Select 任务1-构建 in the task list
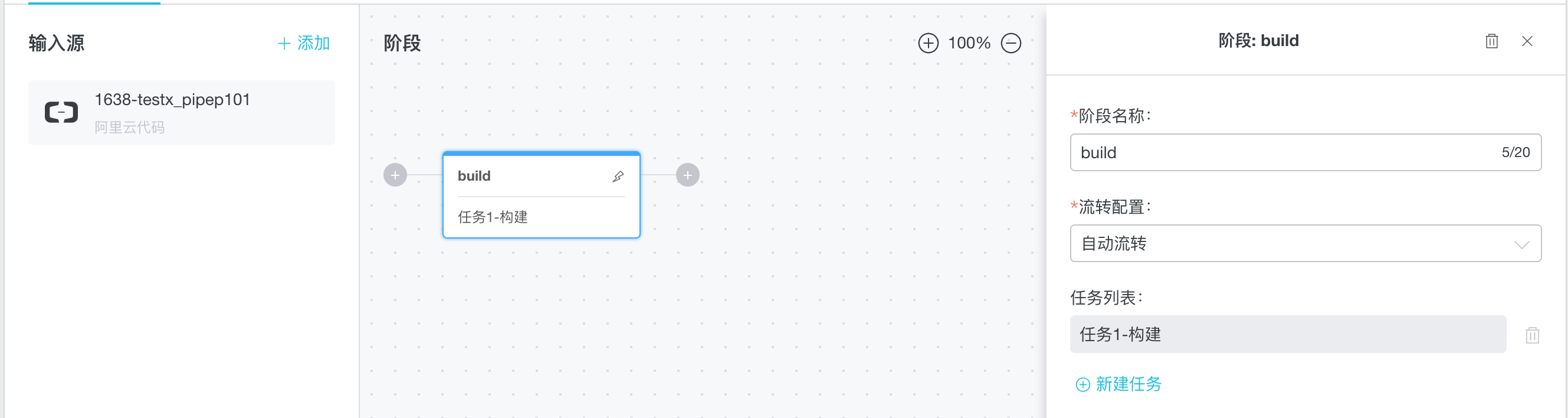The image size is (1568, 418). pos(1287,335)
